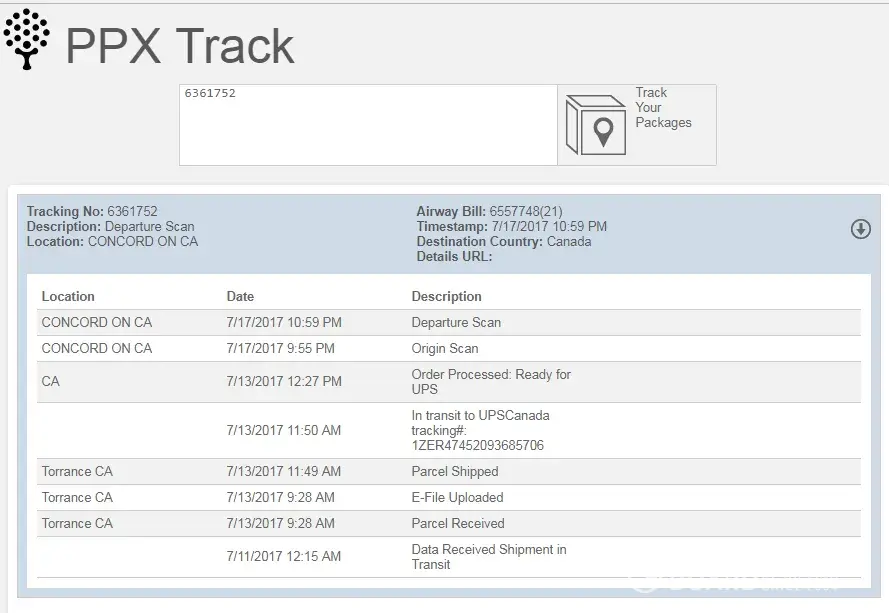Select the Order Processed: Ready for UPS entry
889x613 pixels.
click(490, 381)
